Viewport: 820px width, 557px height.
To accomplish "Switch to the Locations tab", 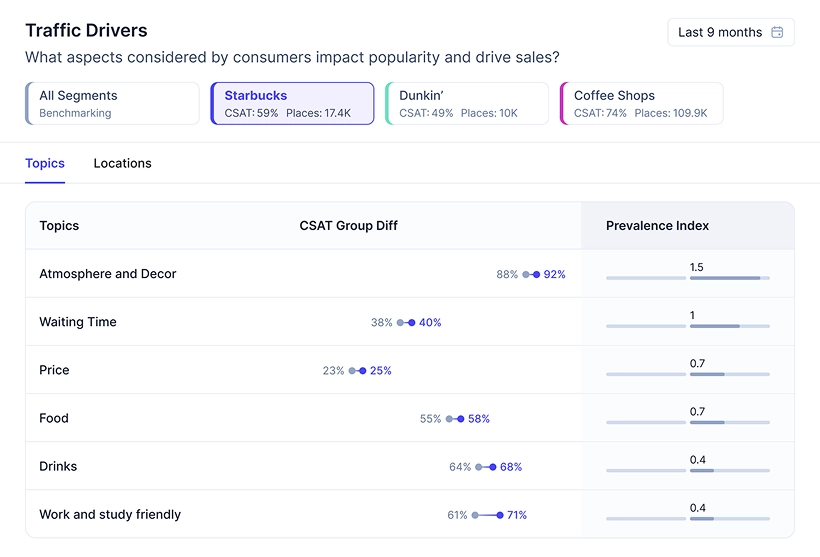I will tap(122, 163).
